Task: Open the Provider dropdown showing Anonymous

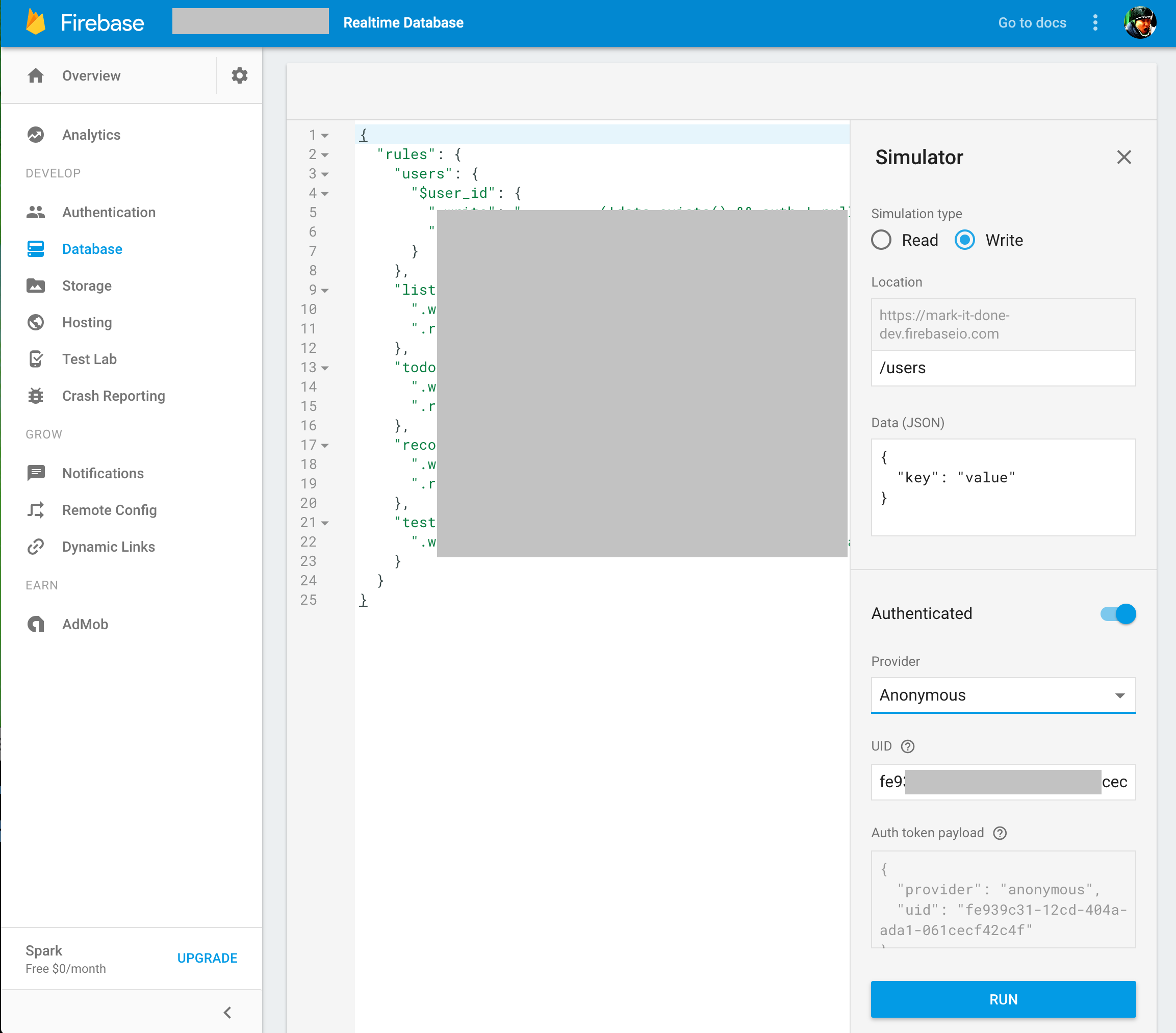Action: [1003, 695]
